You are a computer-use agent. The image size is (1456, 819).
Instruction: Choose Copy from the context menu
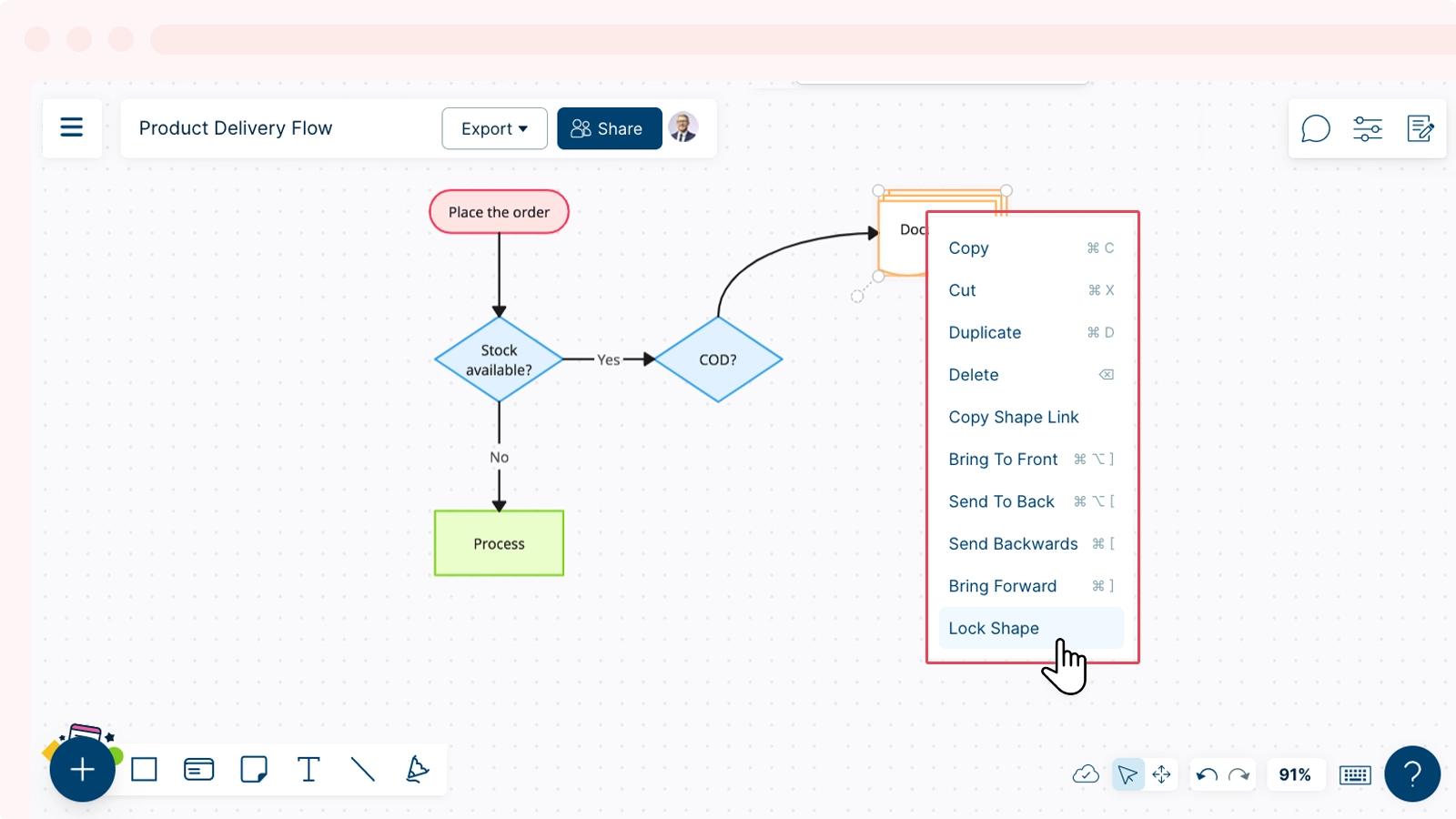pos(1031,248)
